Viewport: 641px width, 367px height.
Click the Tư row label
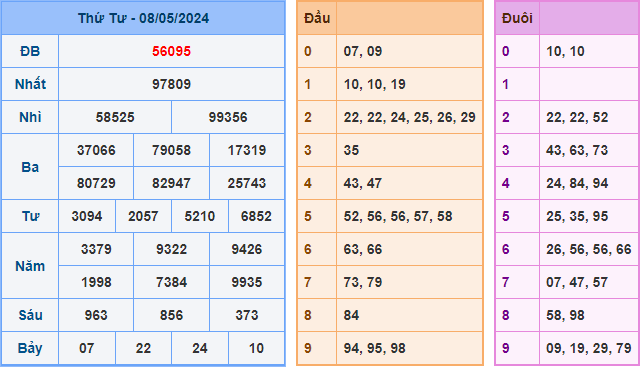(30, 216)
